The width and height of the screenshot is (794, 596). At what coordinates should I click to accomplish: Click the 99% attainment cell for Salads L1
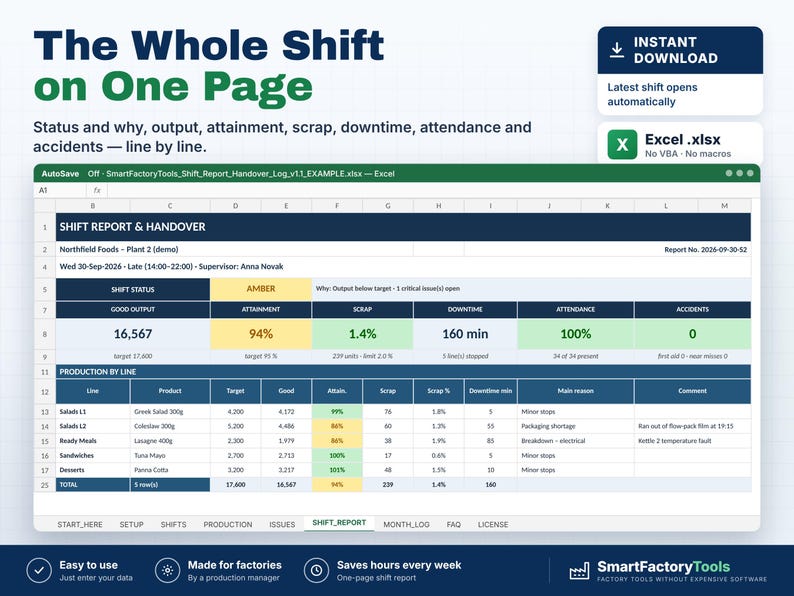coord(337,412)
